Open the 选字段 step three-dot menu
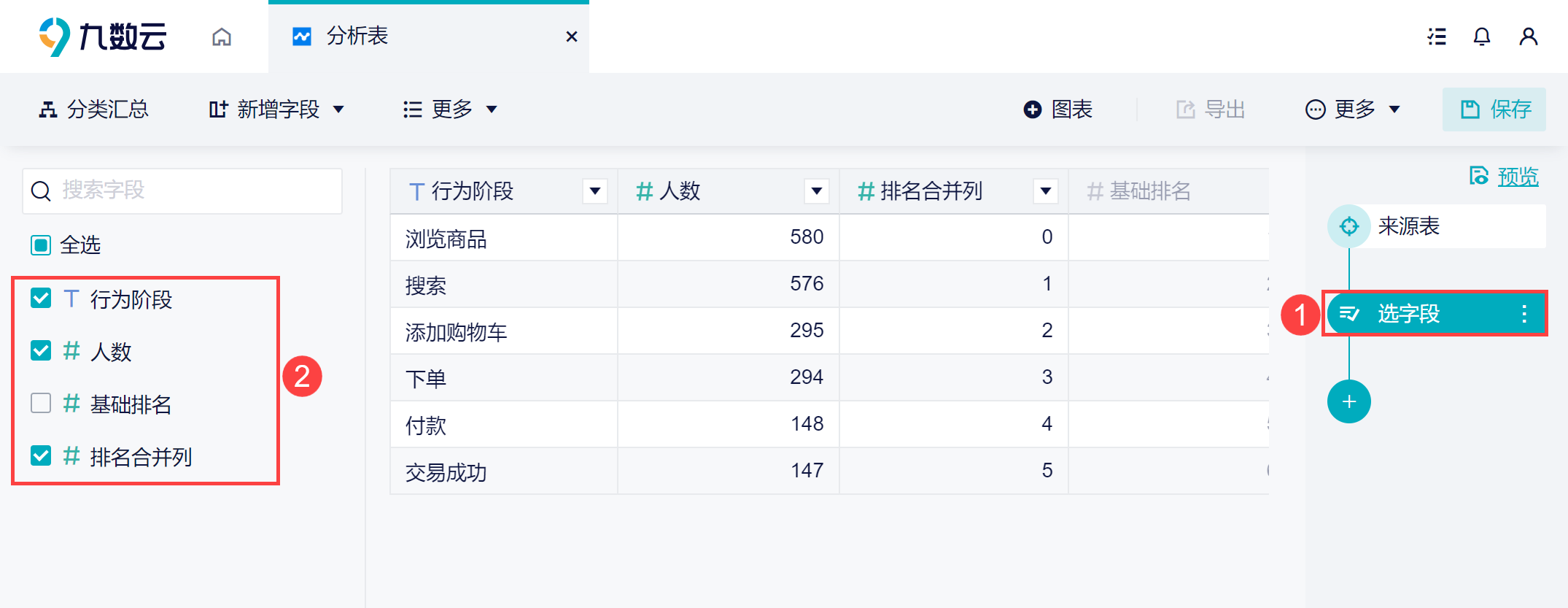 (1524, 314)
